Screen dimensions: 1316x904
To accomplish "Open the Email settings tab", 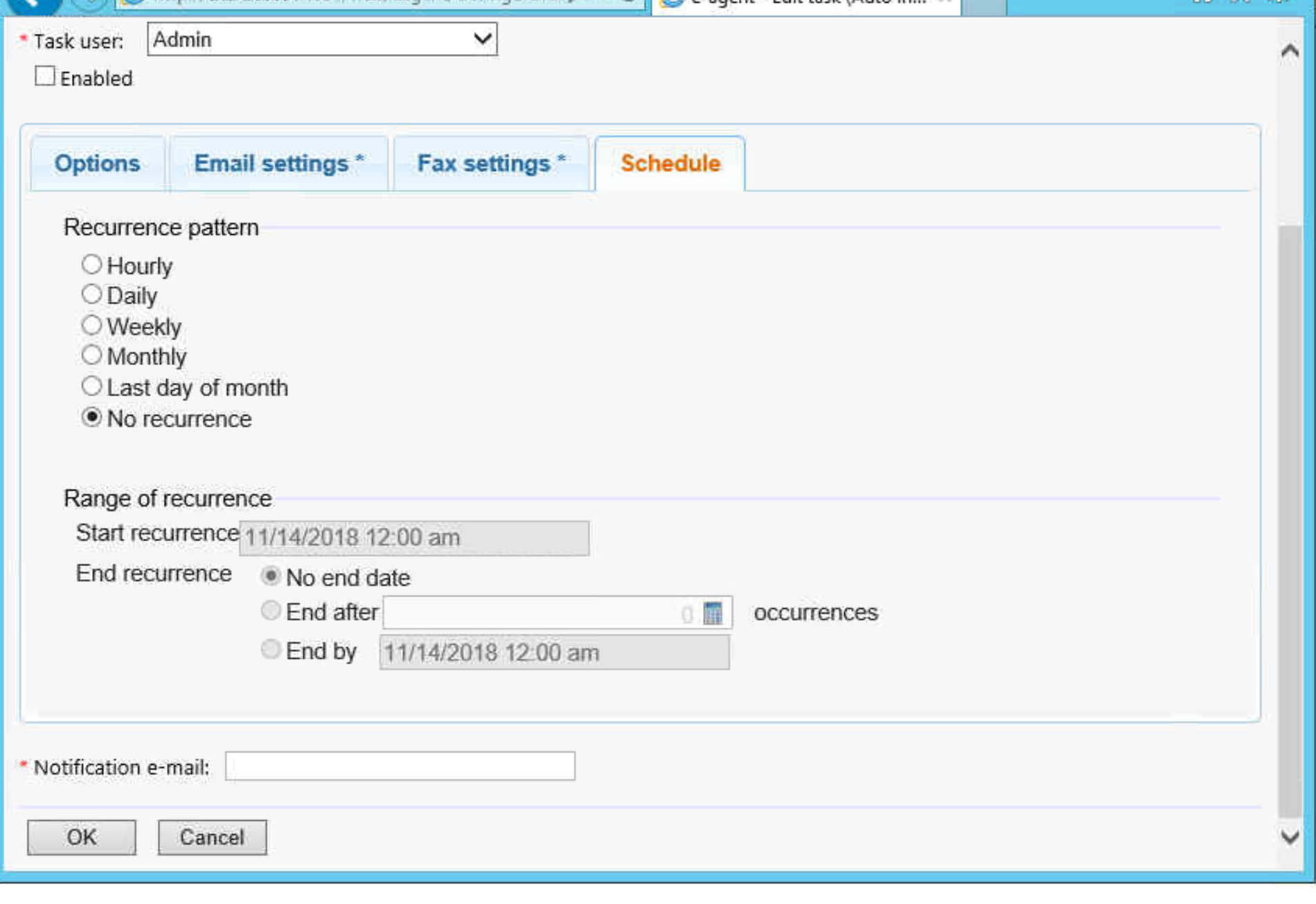I will (x=279, y=163).
